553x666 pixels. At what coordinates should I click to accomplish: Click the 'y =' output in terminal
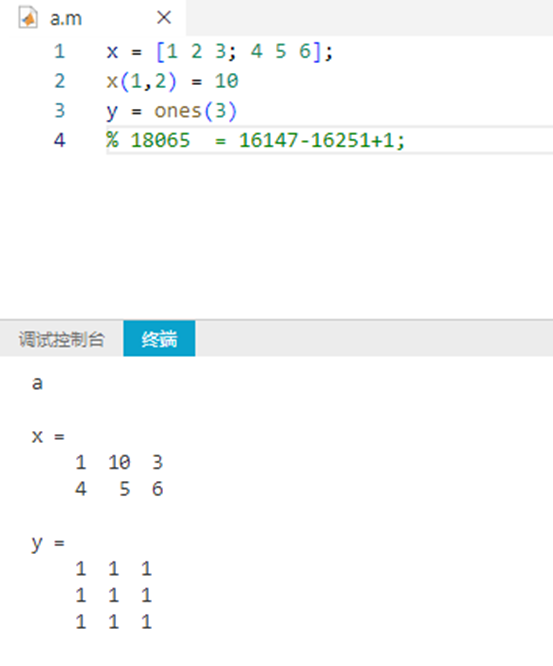(48, 543)
